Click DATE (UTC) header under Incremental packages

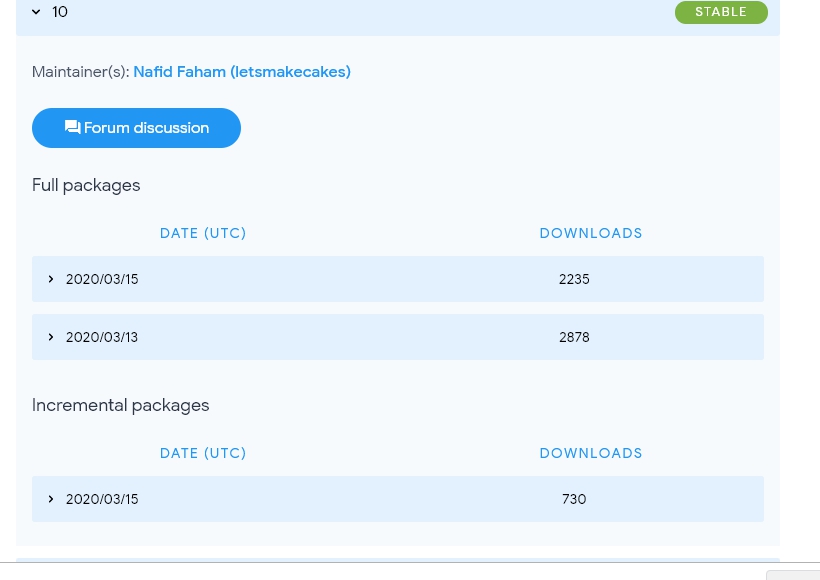(203, 453)
